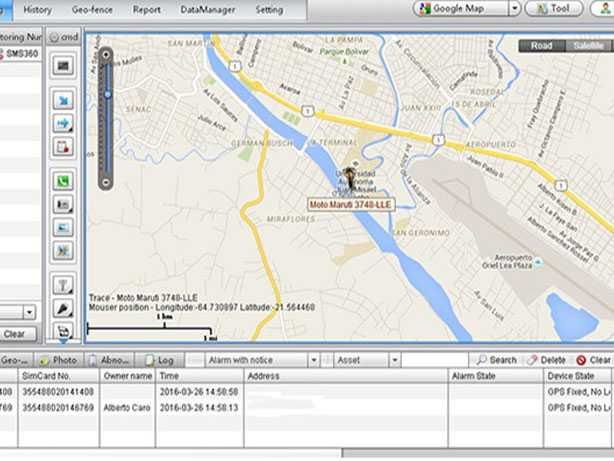Click the black flashlight command icon

coord(63,309)
